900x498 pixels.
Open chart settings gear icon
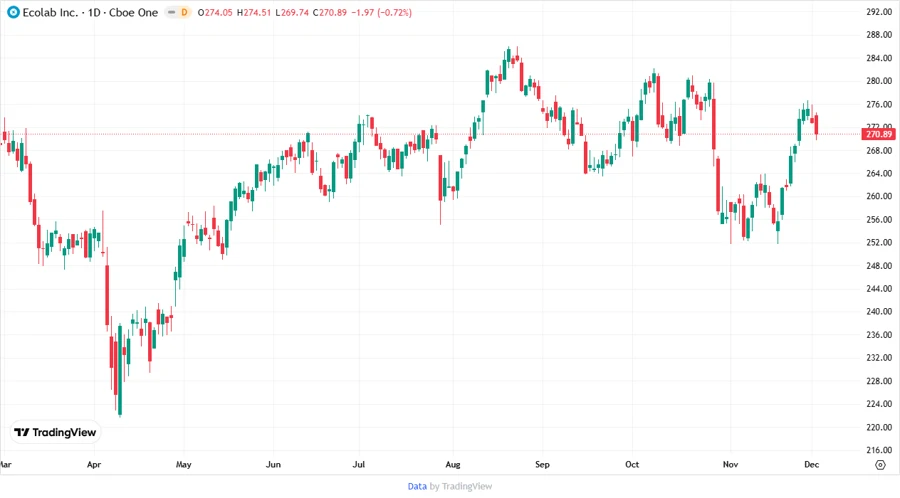[x=880, y=465]
